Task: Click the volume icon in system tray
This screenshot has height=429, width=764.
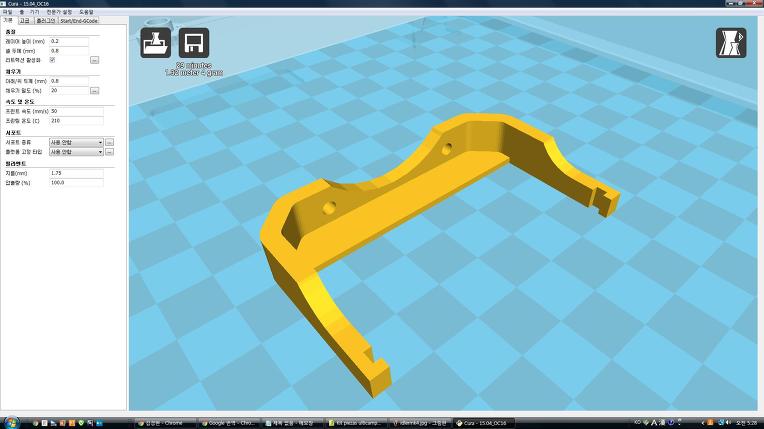Action: point(728,423)
